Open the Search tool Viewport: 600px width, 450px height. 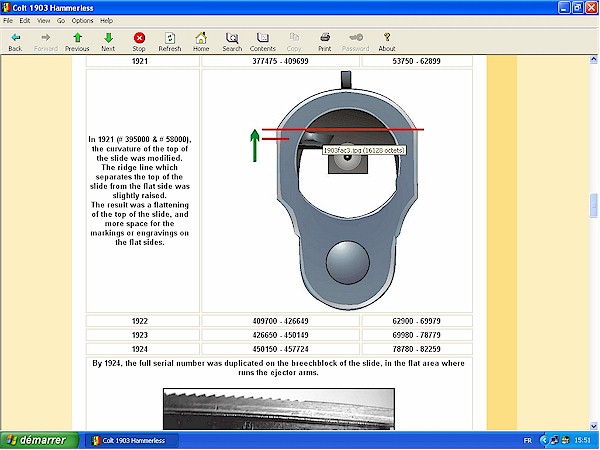tap(232, 42)
